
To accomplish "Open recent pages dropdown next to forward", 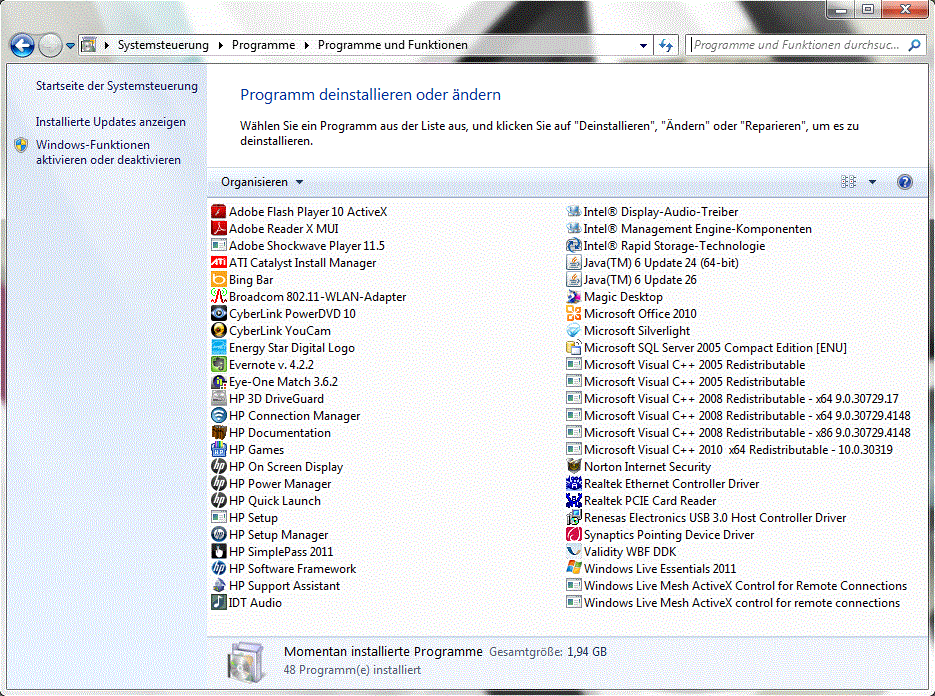I will click(x=70, y=45).
